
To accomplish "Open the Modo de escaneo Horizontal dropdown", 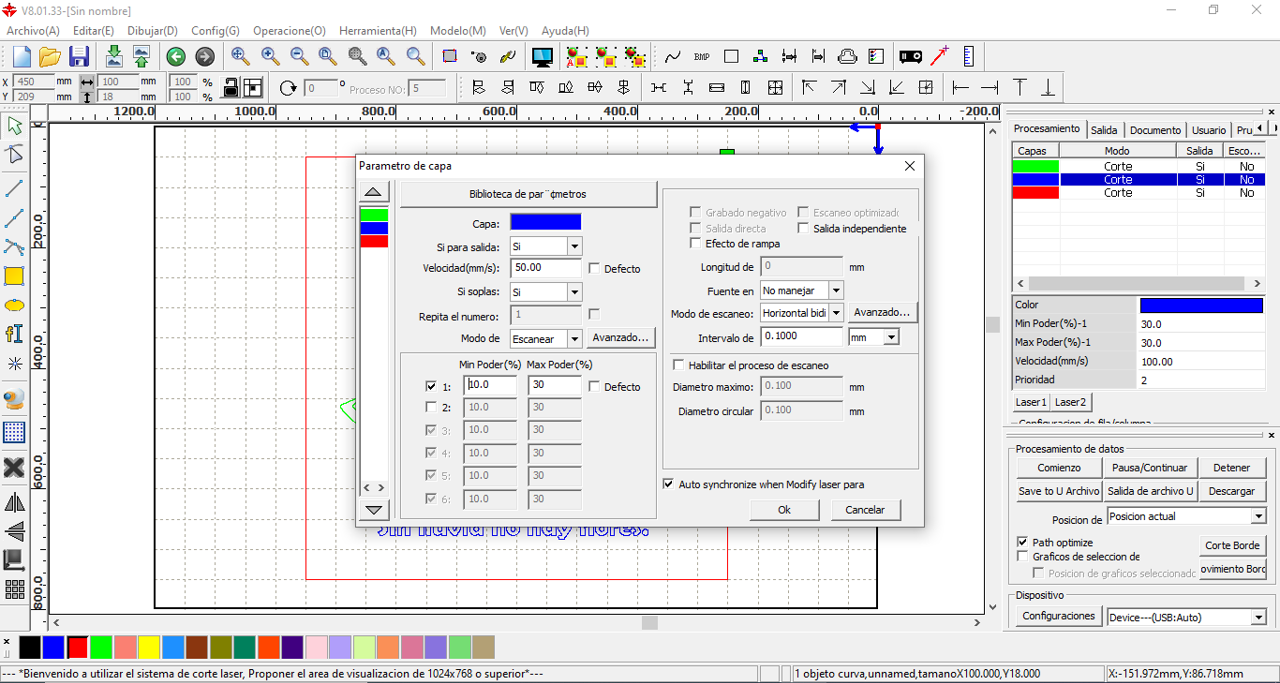I will coord(836,313).
